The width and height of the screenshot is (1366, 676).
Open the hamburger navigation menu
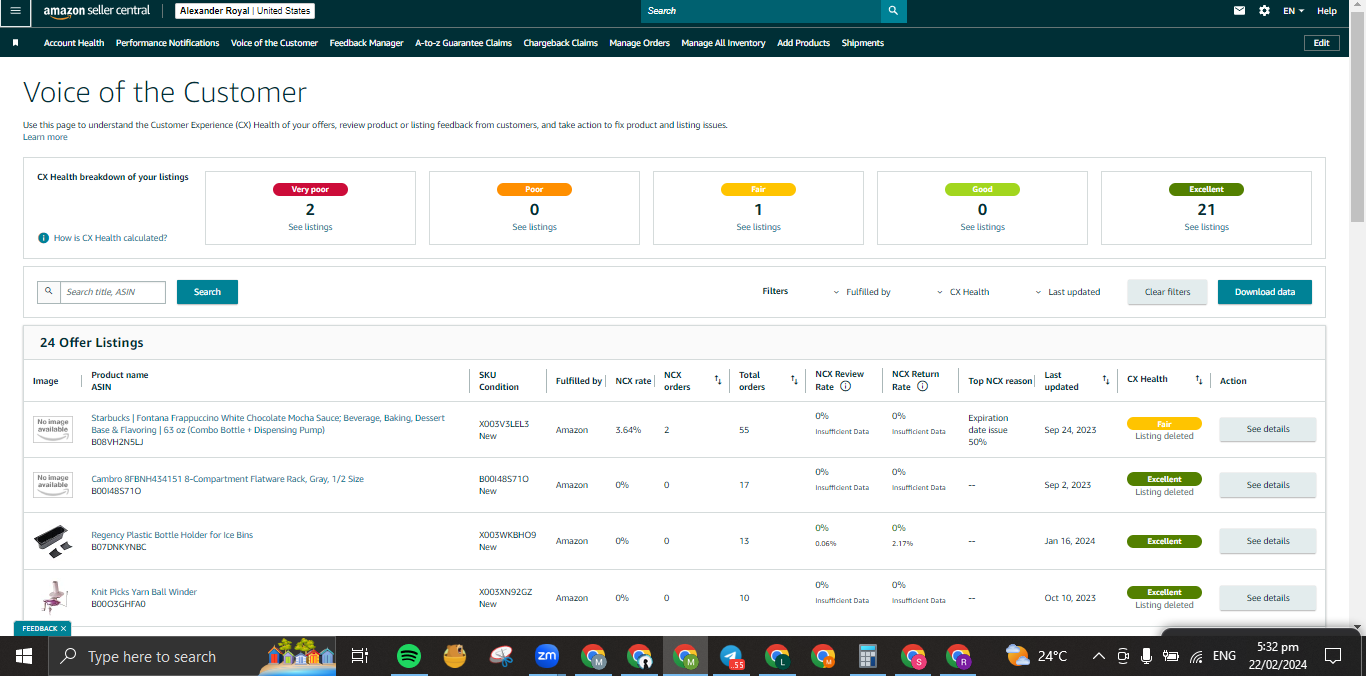tap(15, 11)
